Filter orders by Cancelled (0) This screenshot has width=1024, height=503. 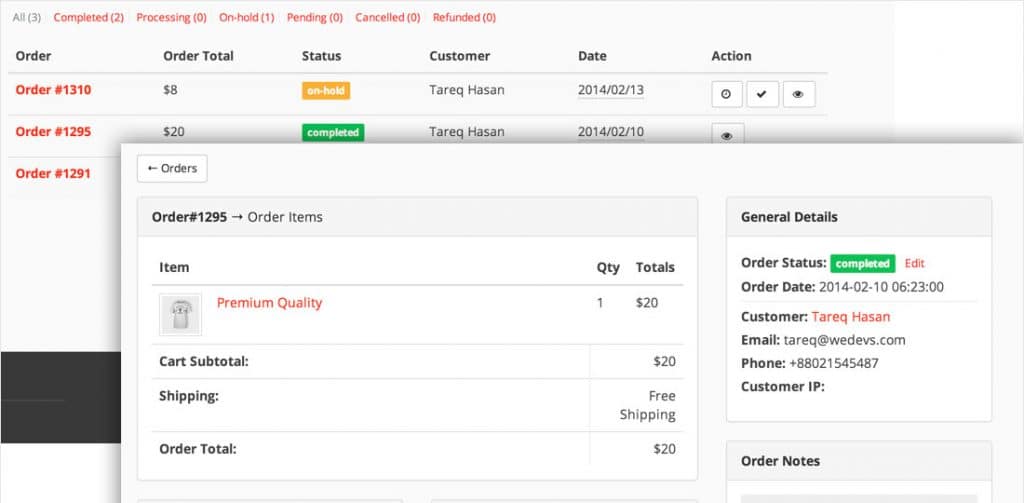pyautogui.click(x=388, y=18)
